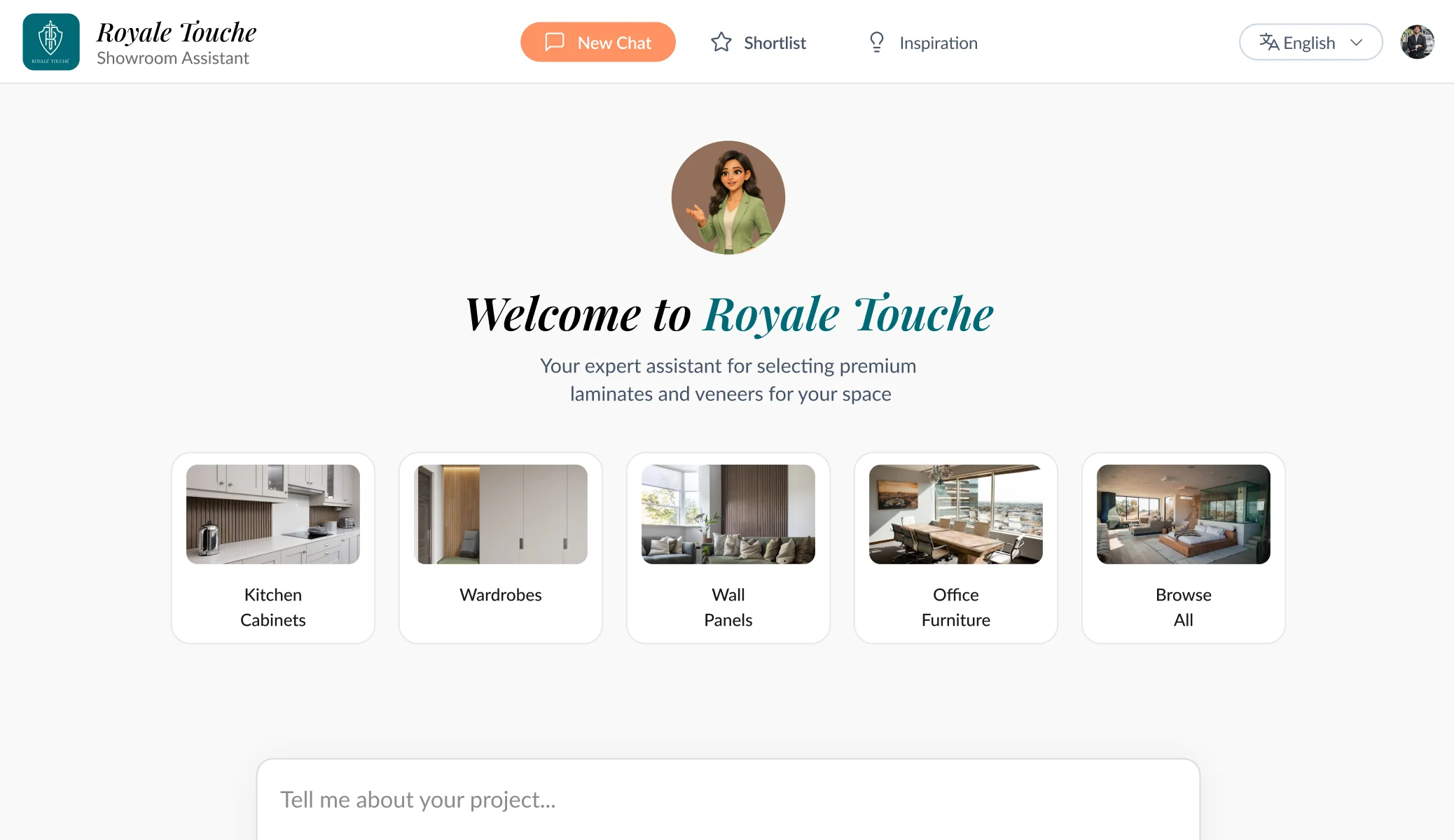The image size is (1454, 840).
Task: Click the chat bubble icon in New Chat
Action: pyautogui.click(x=554, y=42)
